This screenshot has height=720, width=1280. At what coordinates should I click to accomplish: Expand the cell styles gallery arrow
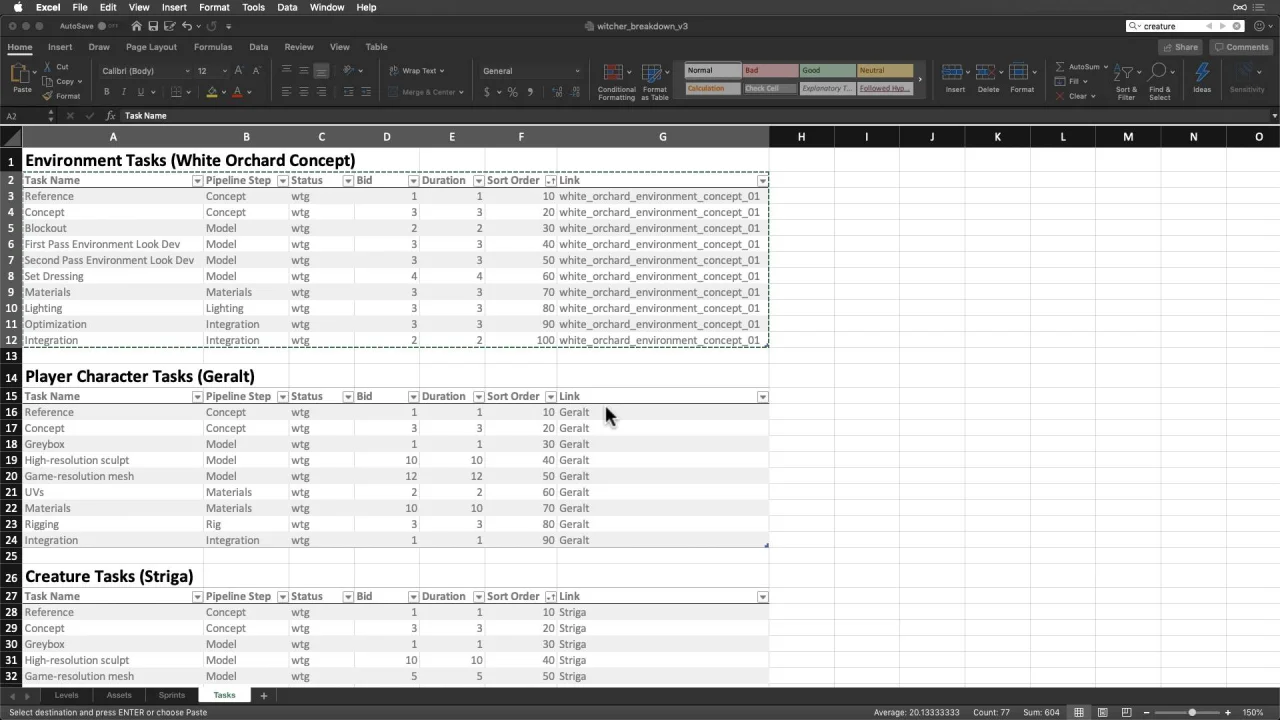[920, 79]
